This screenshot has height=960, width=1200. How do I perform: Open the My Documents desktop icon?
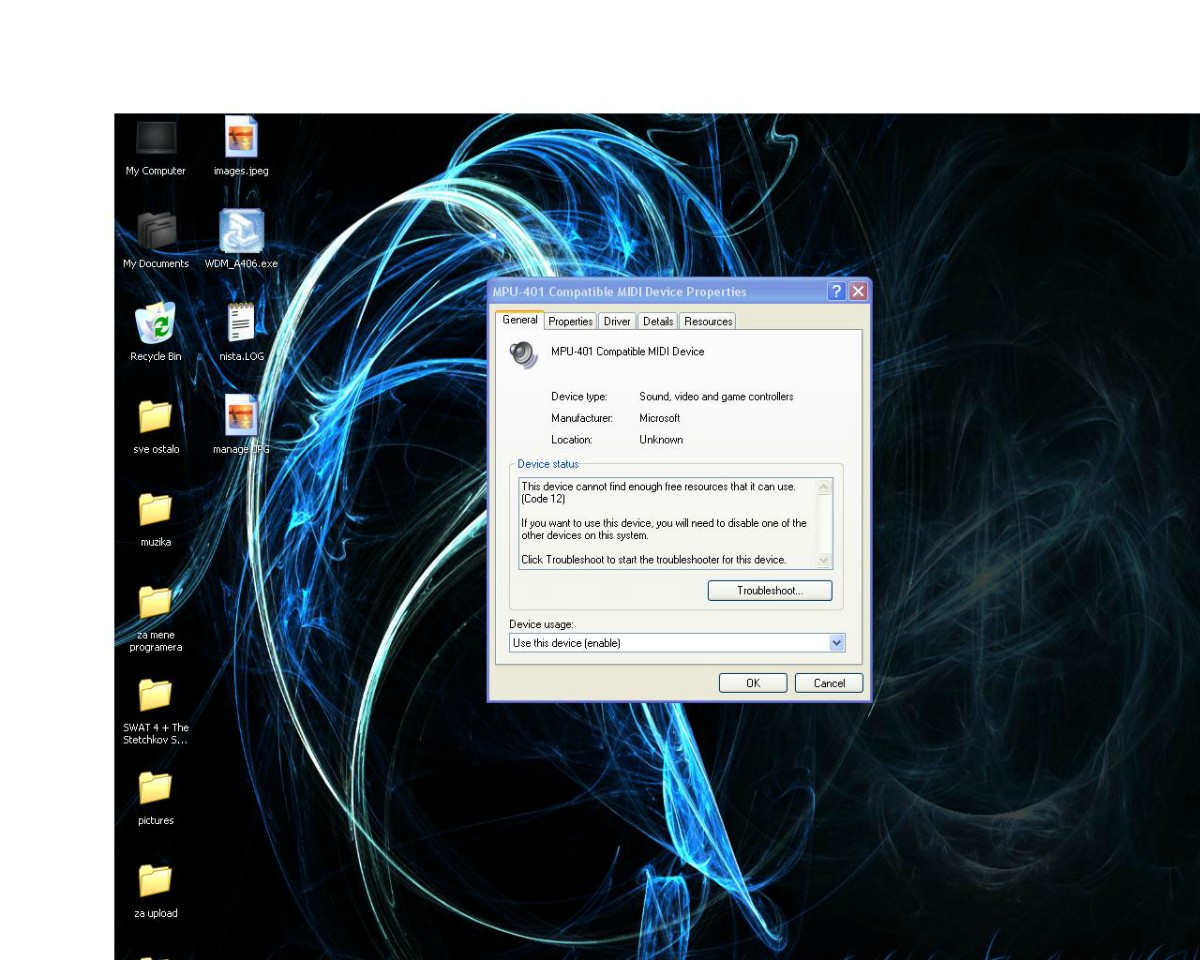(156, 233)
